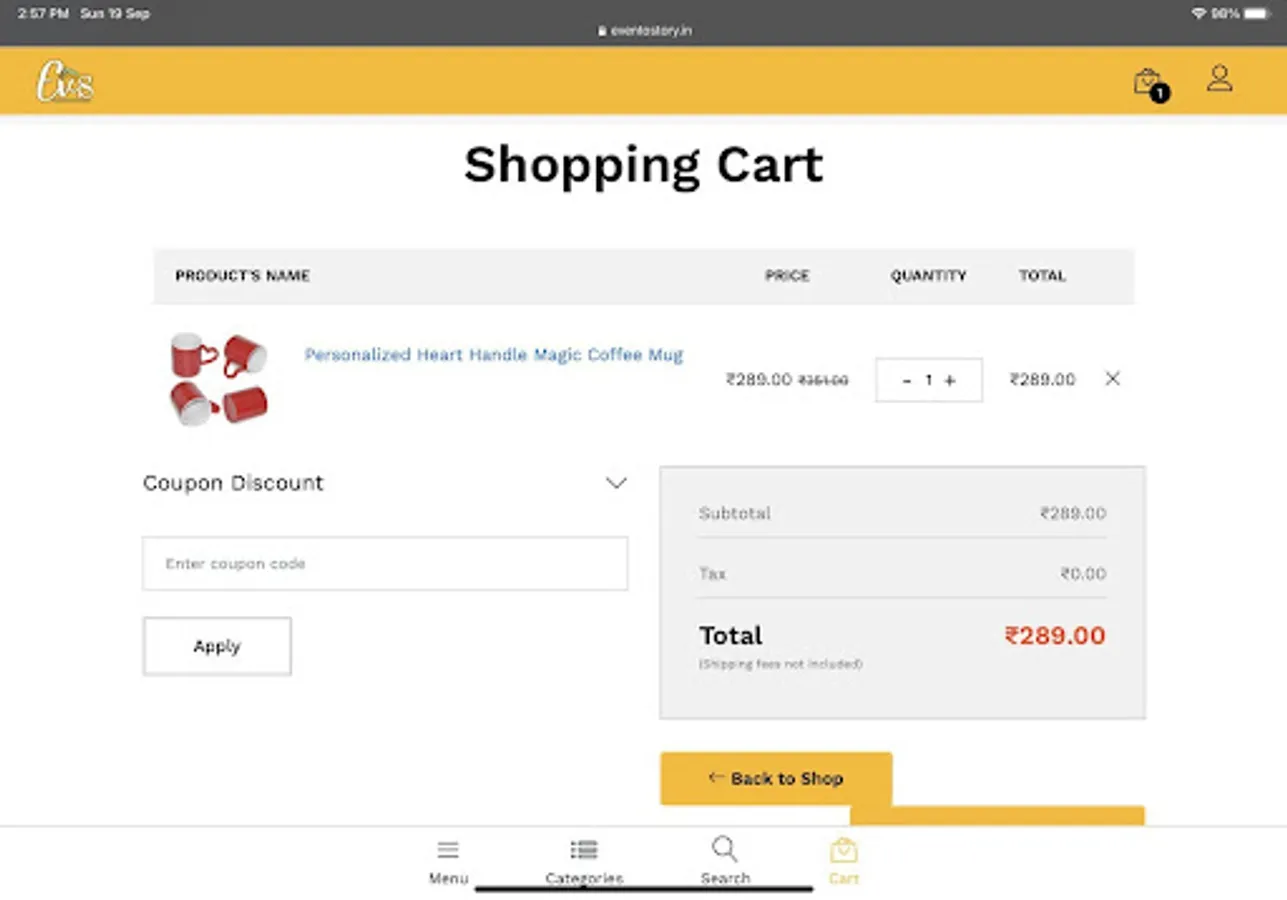Viewport: 1287px width, 900px height.
Task: Open the bottom Menu hamburger icon
Action: point(448,851)
